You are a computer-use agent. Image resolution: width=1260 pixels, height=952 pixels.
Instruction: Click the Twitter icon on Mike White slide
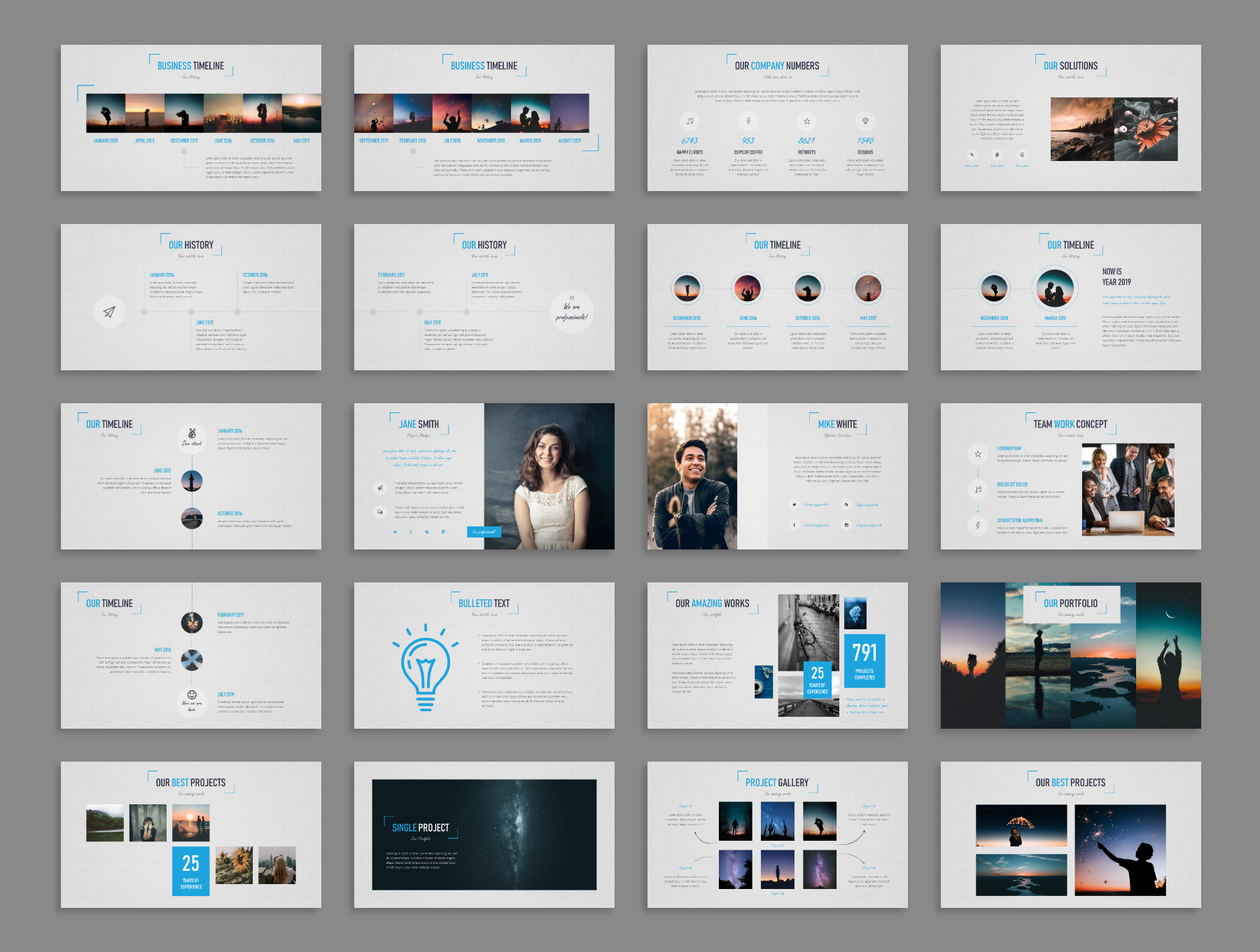click(x=794, y=504)
